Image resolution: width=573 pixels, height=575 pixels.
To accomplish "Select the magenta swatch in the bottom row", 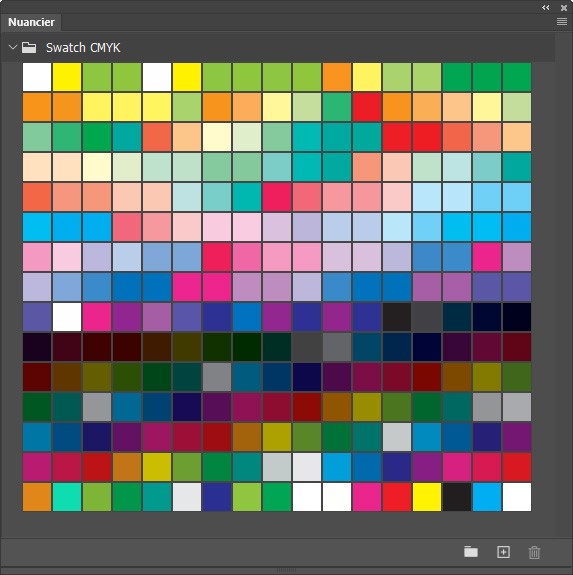I will click(367, 497).
